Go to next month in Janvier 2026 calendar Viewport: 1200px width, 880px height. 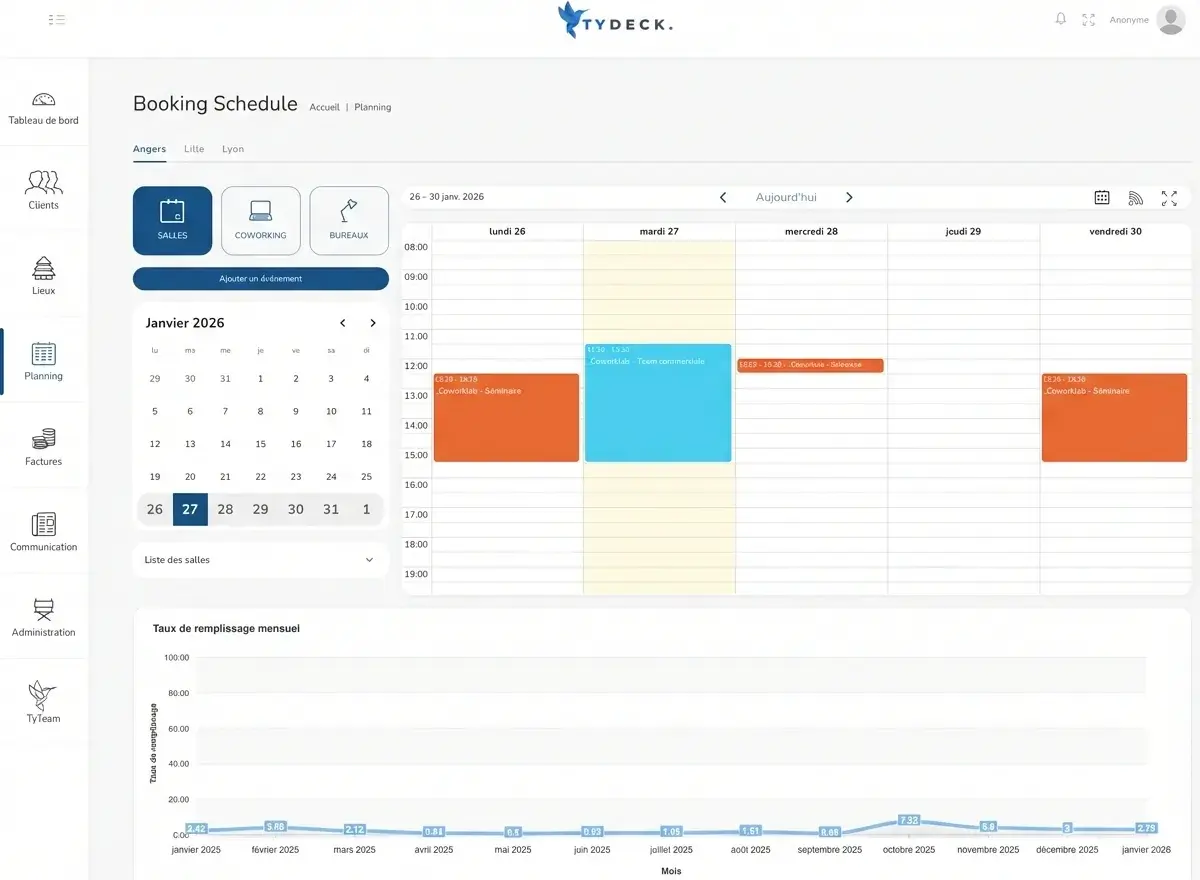point(373,323)
